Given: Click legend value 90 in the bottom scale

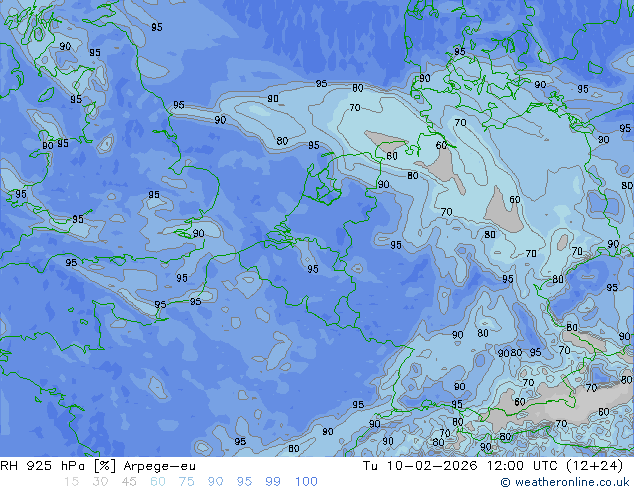Looking at the screenshot, I should pyautogui.click(x=215, y=482).
